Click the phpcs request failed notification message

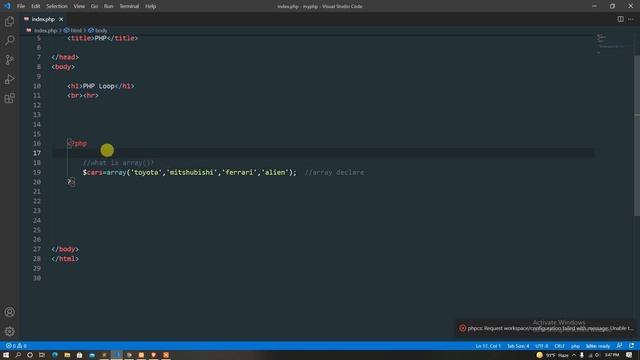click(x=550, y=328)
